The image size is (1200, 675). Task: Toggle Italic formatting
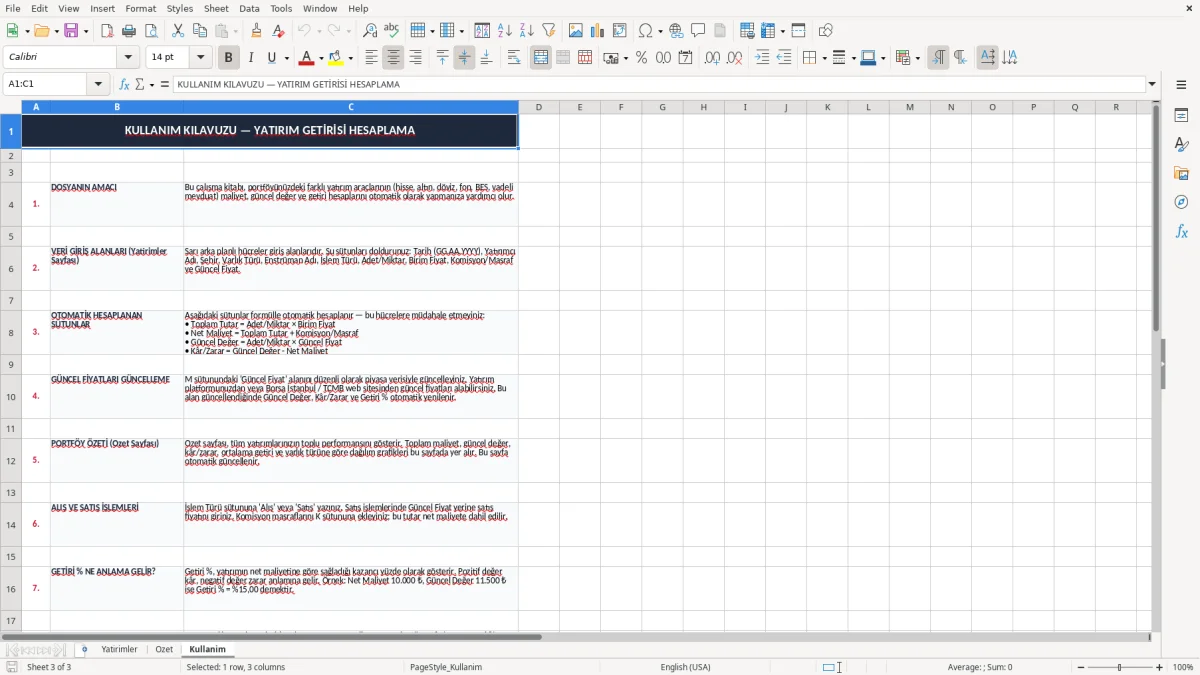(250, 58)
